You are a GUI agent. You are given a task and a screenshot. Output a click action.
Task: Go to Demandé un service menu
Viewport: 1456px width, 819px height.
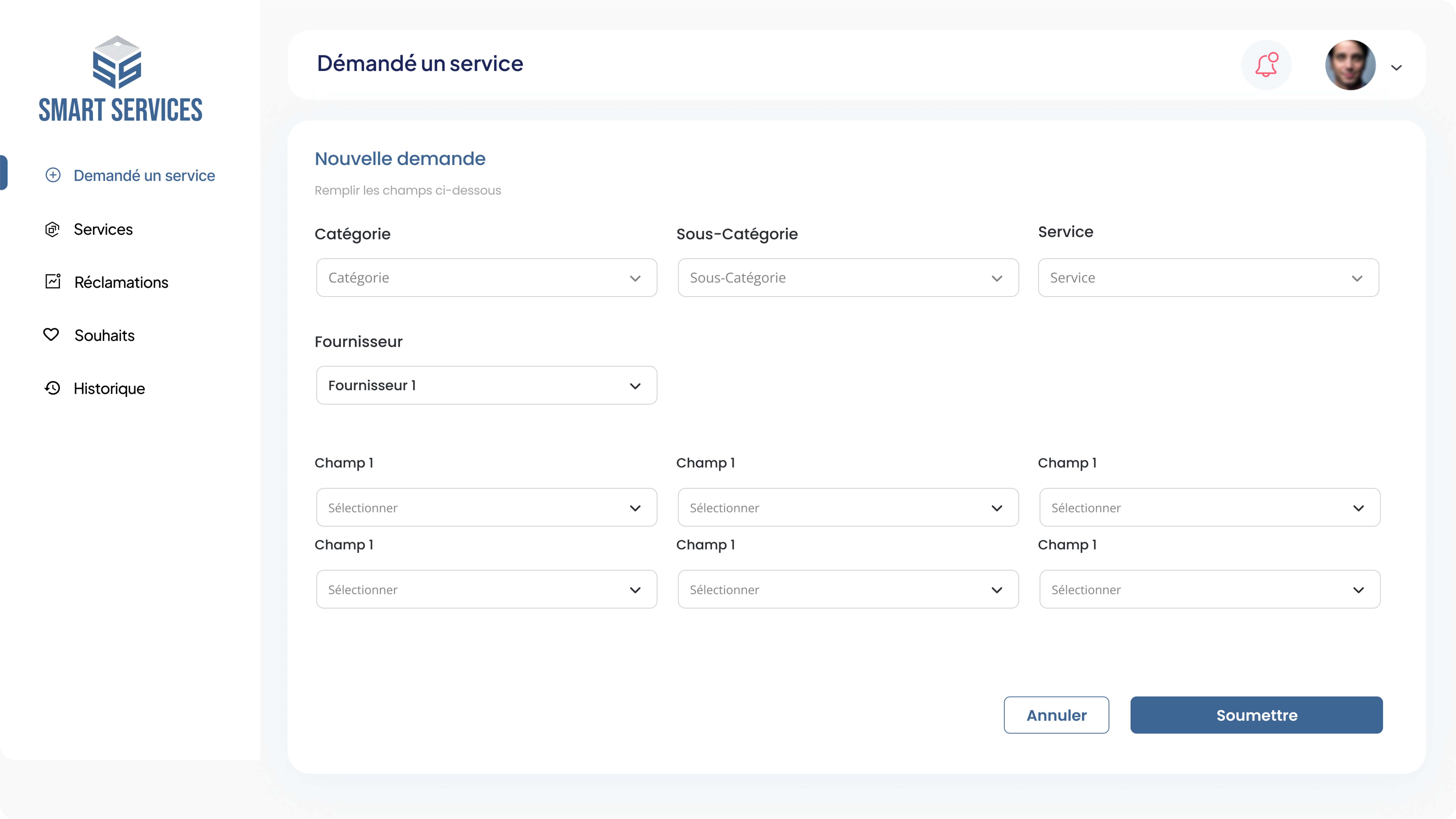click(x=144, y=176)
